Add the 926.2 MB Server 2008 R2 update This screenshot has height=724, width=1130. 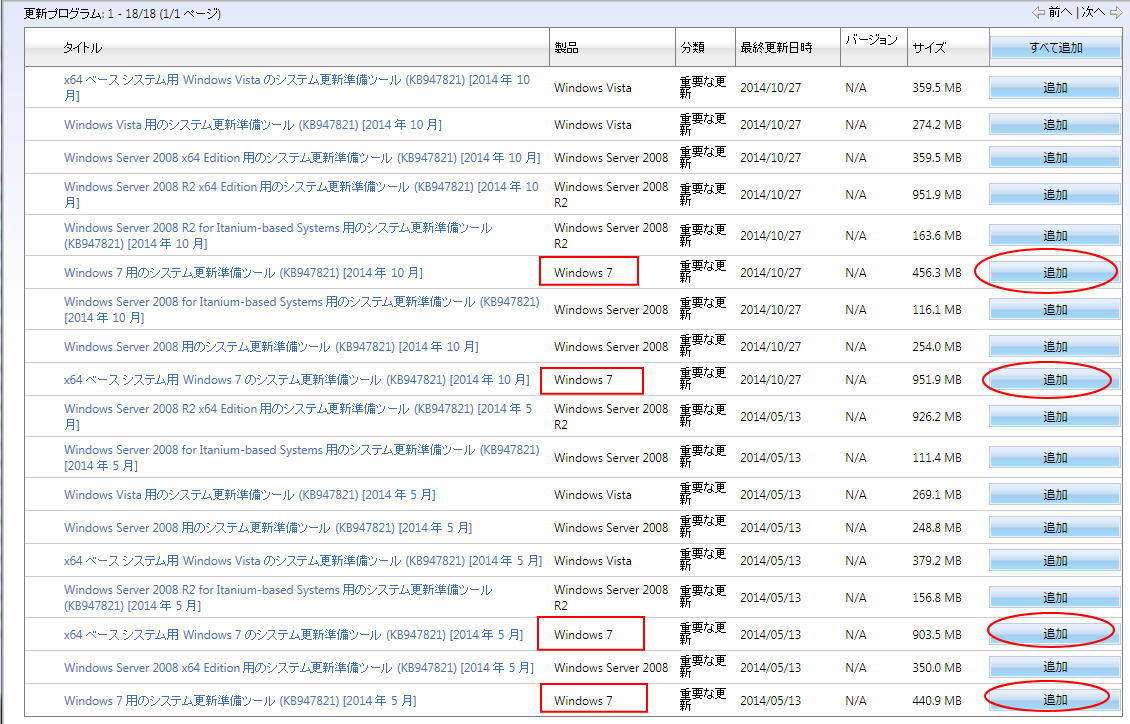click(x=1055, y=416)
